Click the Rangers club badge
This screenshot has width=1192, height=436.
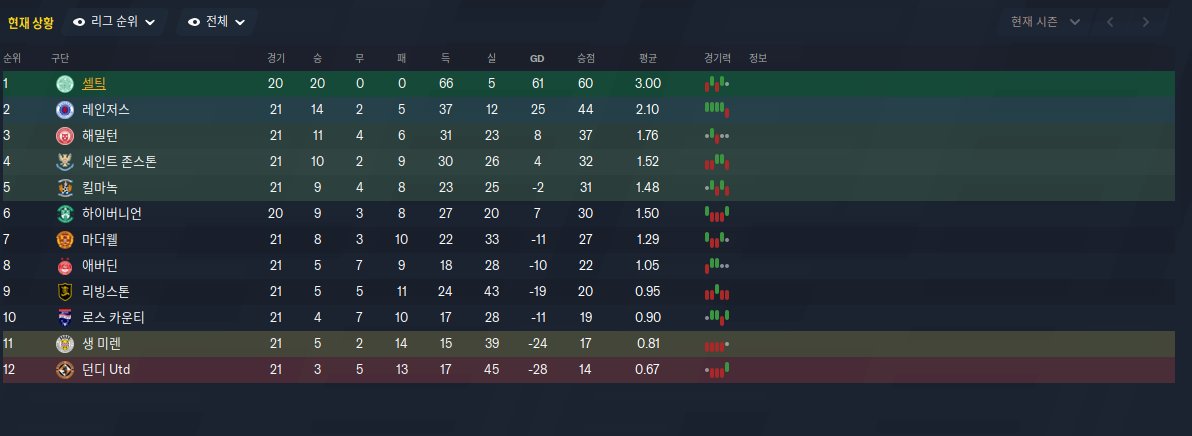pos(65,110)
